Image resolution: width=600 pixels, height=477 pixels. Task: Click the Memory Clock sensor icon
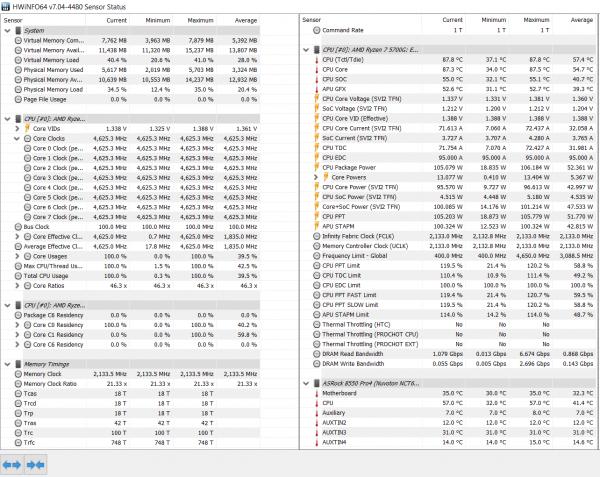18,374
